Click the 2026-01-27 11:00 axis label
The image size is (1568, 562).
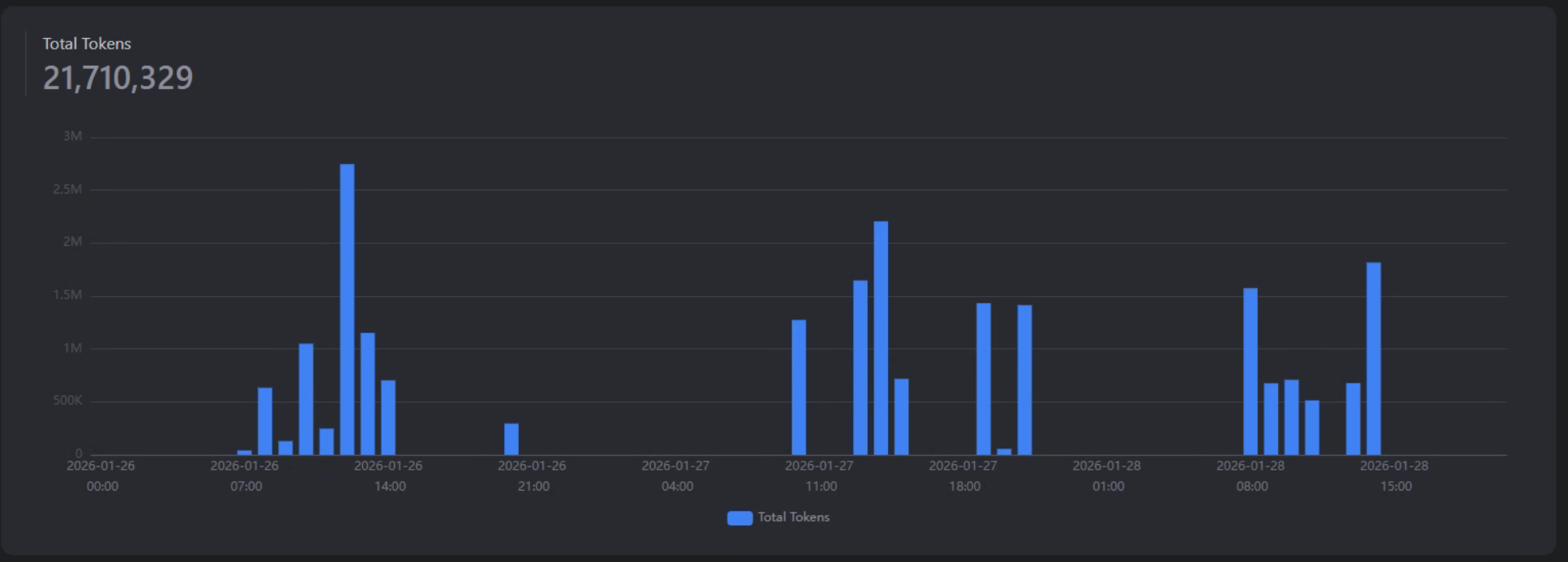pyautogui.click(x=819, y=476)
